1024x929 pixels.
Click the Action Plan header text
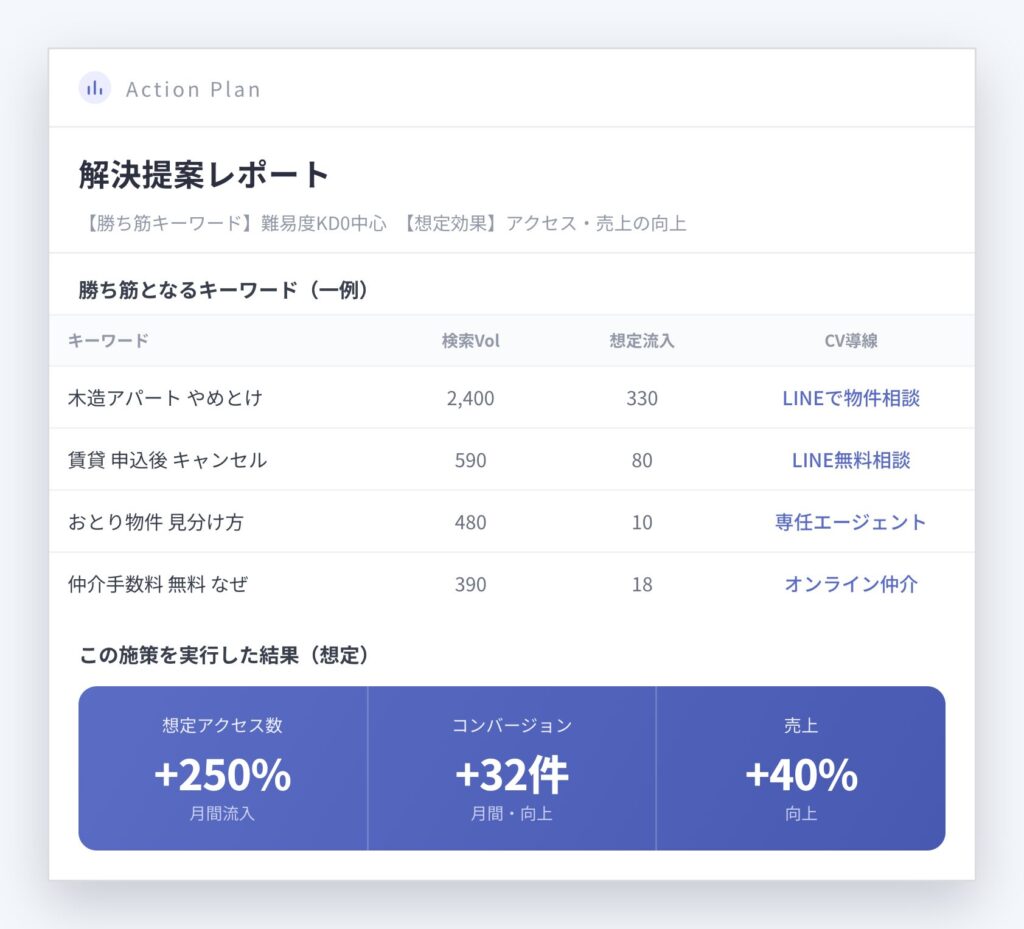click(x=193, y=89)
